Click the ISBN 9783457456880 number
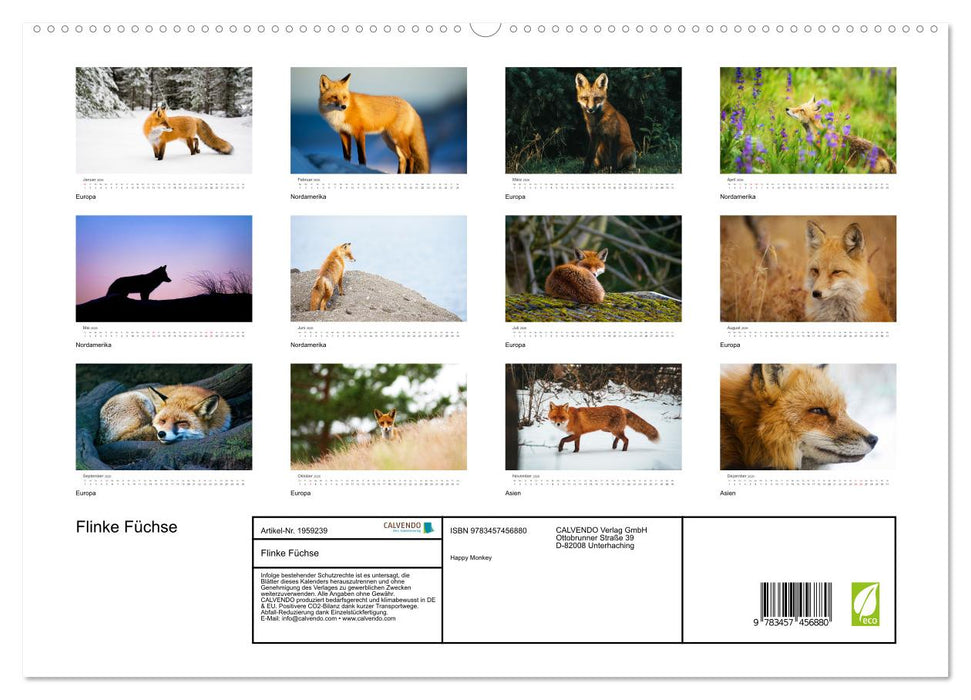 [x=489, y=529]
